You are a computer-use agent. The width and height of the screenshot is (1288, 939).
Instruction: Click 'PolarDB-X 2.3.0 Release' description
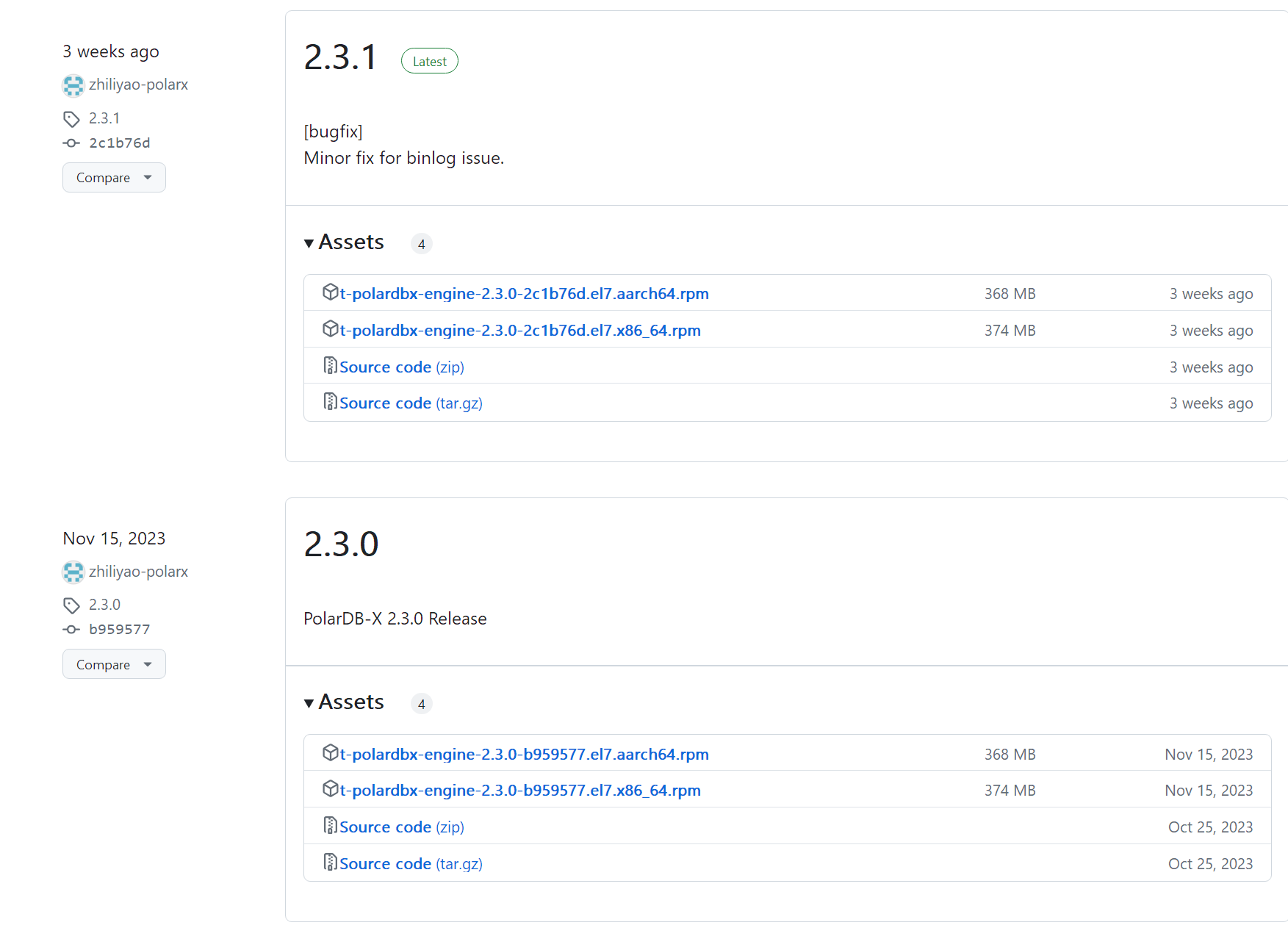[x=395, y=619]
